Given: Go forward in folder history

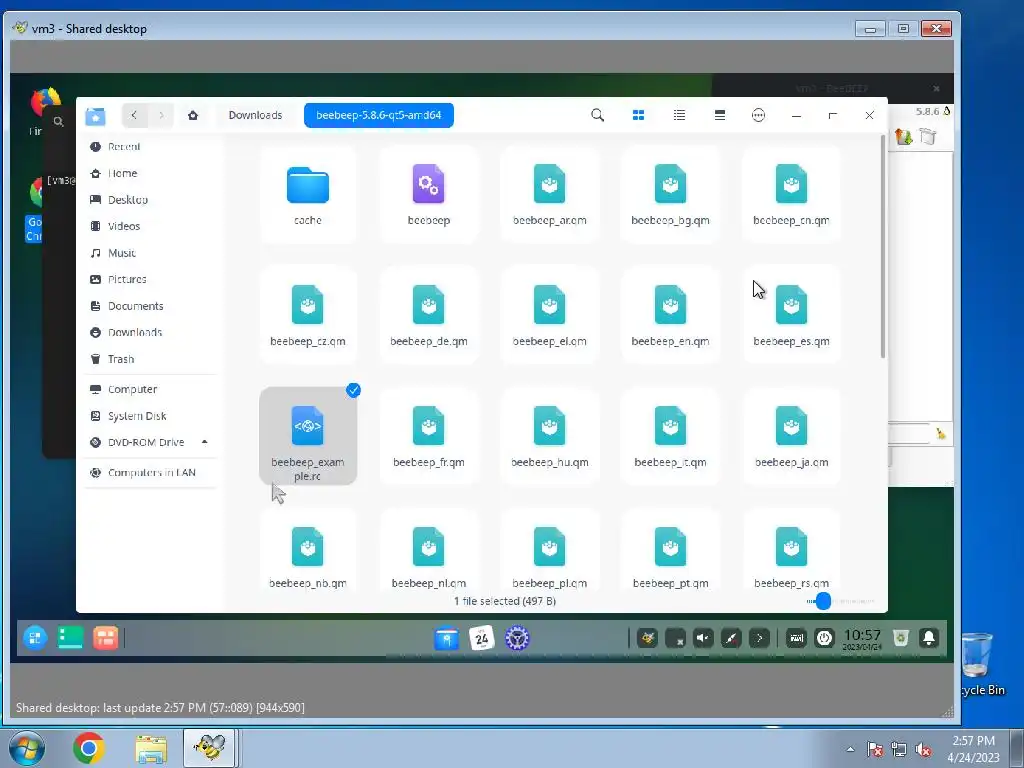Looking at the screenshot, I should pyautogui.click(x=161, y=115).
